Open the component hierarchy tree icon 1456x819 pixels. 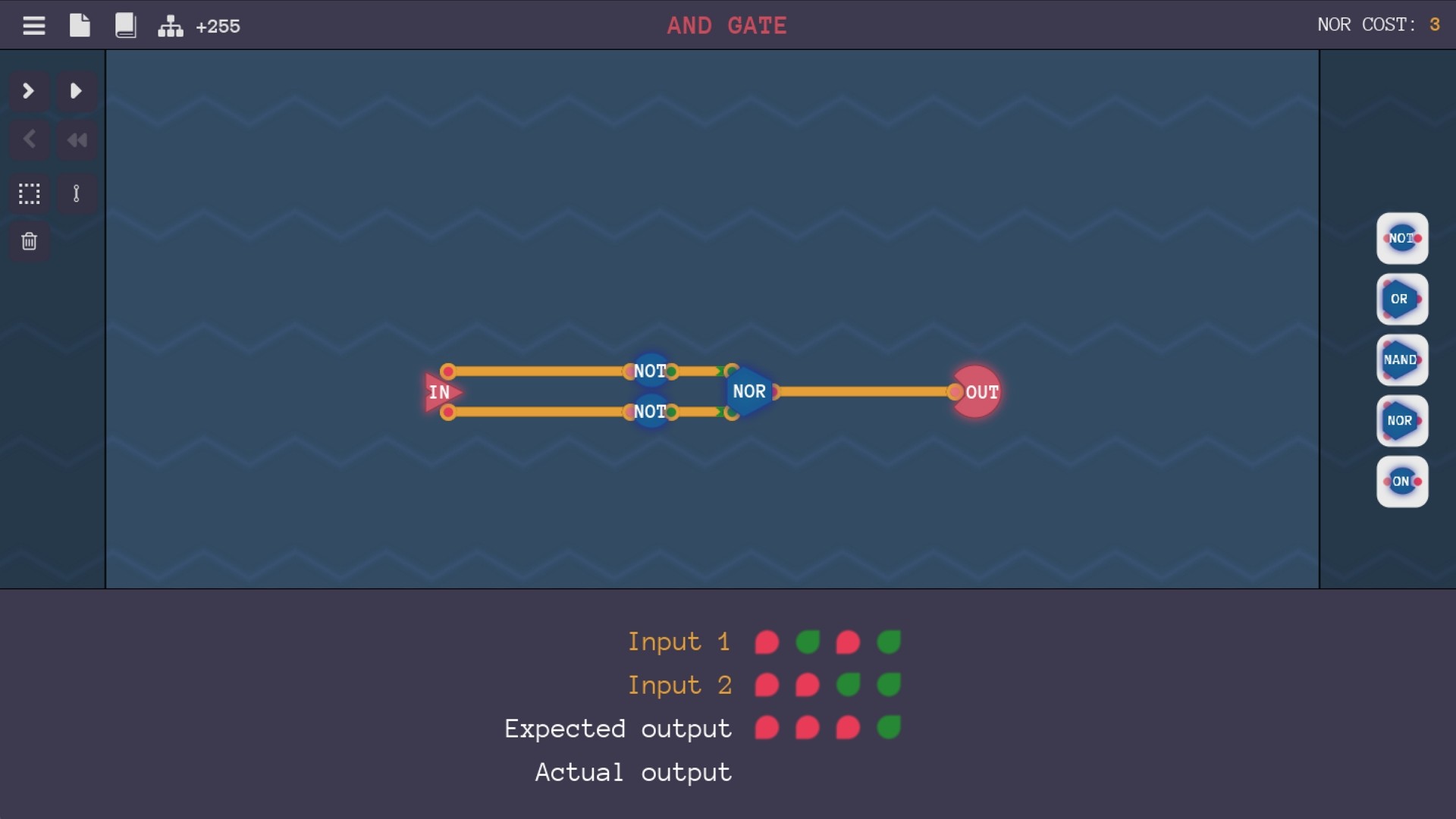click(170, 26)
